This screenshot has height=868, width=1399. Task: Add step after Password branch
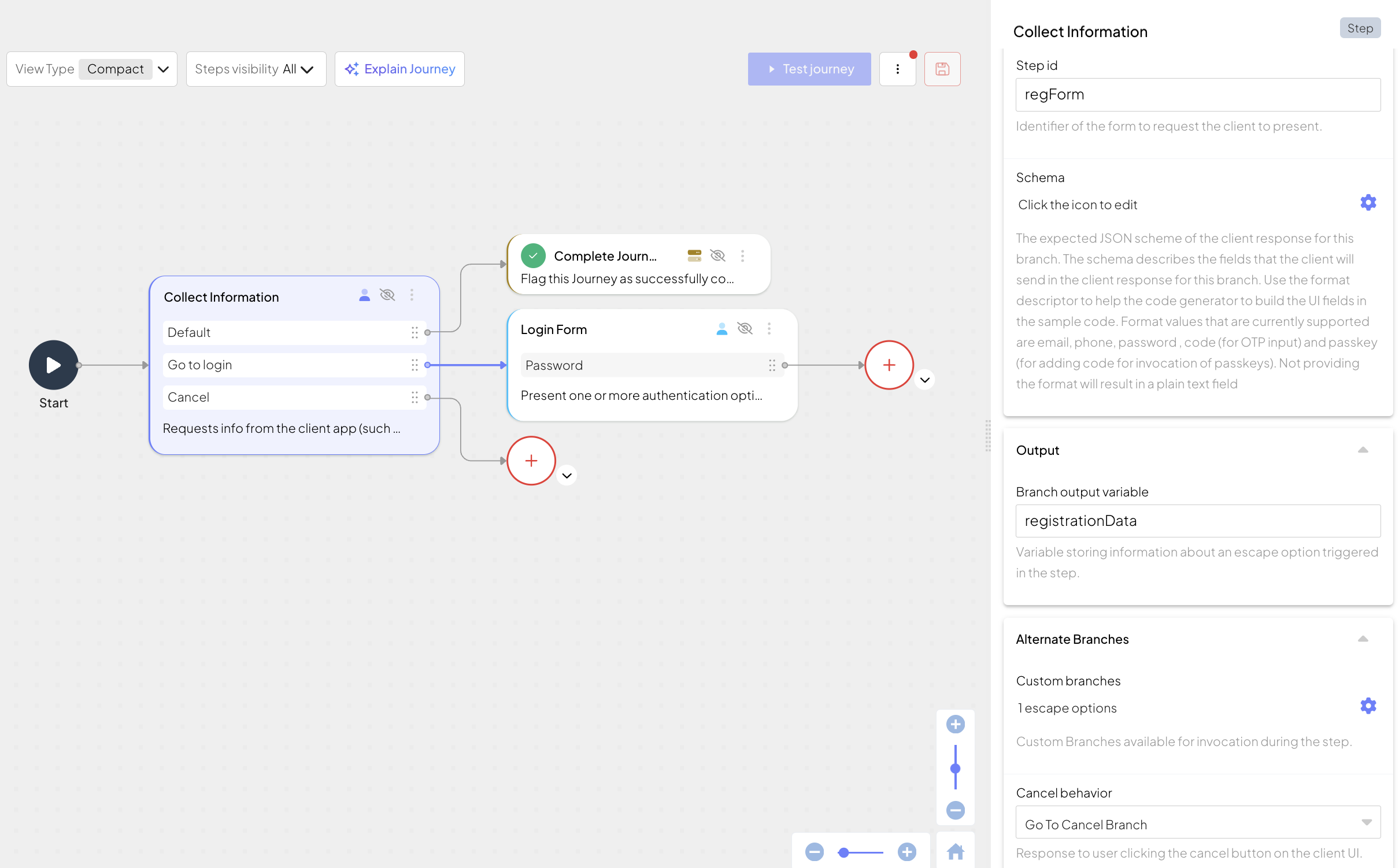click(x=889, y=365)
